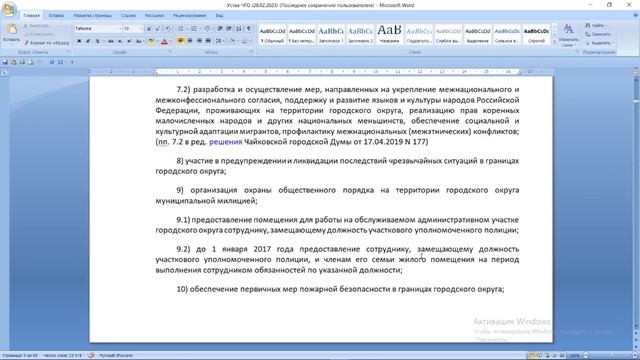640x360 pixels.
Task: Open the Рассылки ribbon tab
Action: 154,16
